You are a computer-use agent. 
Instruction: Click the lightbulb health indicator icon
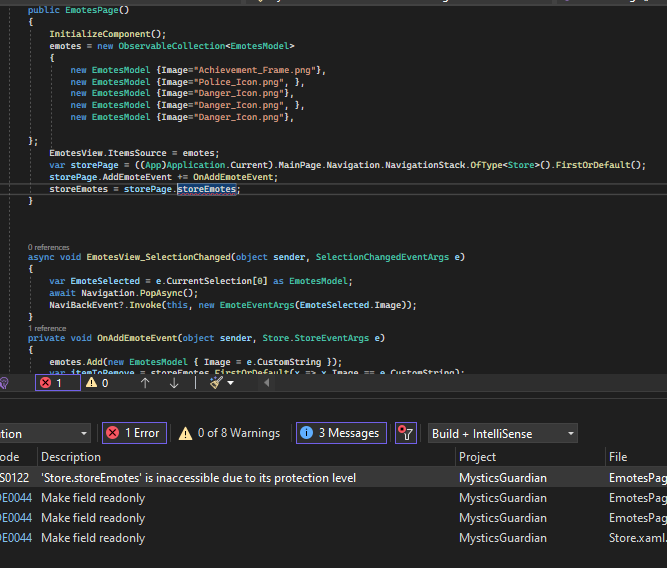(4, 383)
